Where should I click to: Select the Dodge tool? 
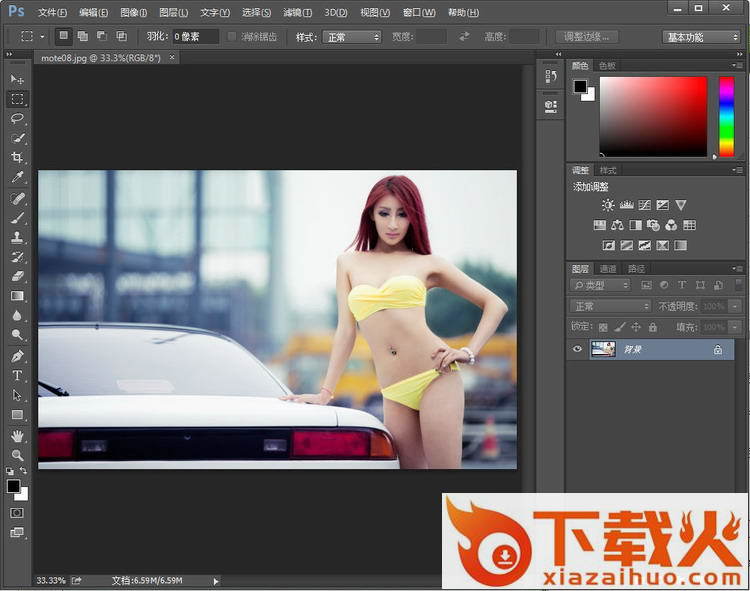(x=17, y=335)
